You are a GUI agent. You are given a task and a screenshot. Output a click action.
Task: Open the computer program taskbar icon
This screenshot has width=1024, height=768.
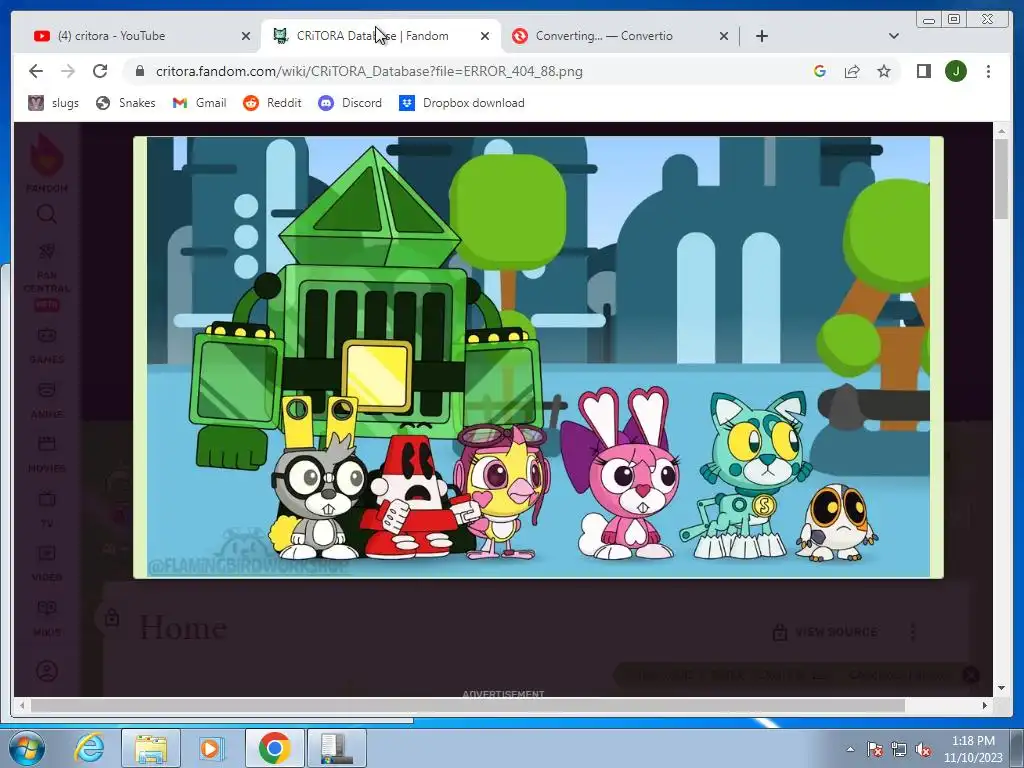tap(336, 748)
